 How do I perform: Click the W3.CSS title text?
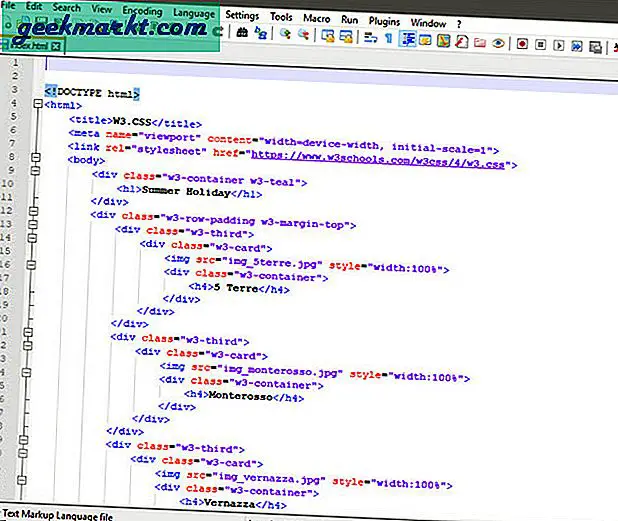point(132,121)
